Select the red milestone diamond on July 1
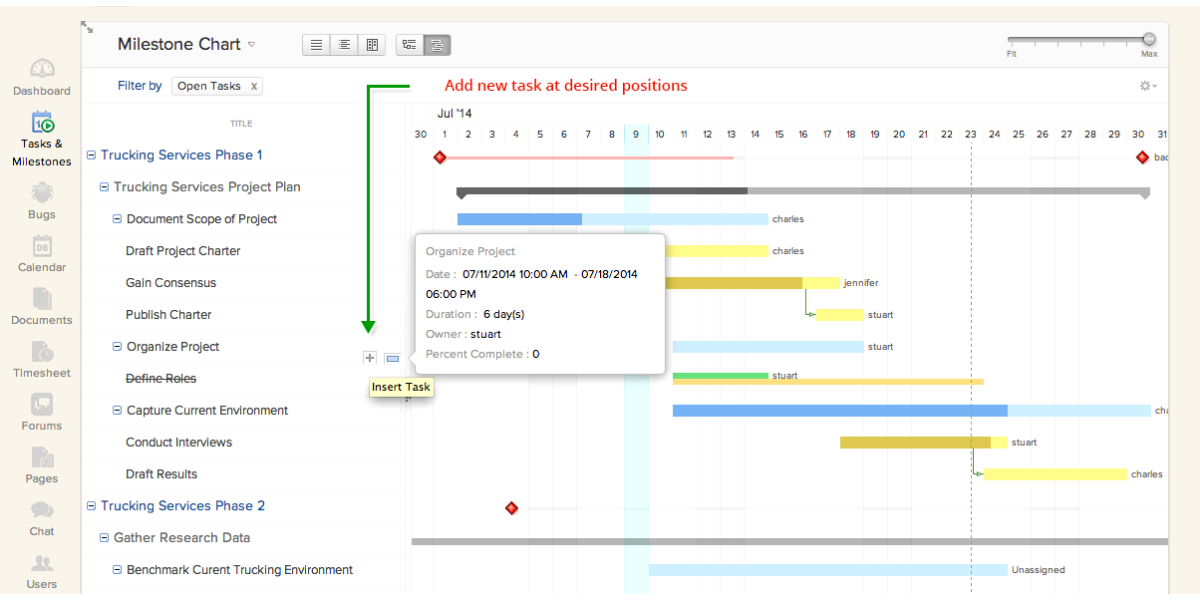 click(x=440, y=156)
